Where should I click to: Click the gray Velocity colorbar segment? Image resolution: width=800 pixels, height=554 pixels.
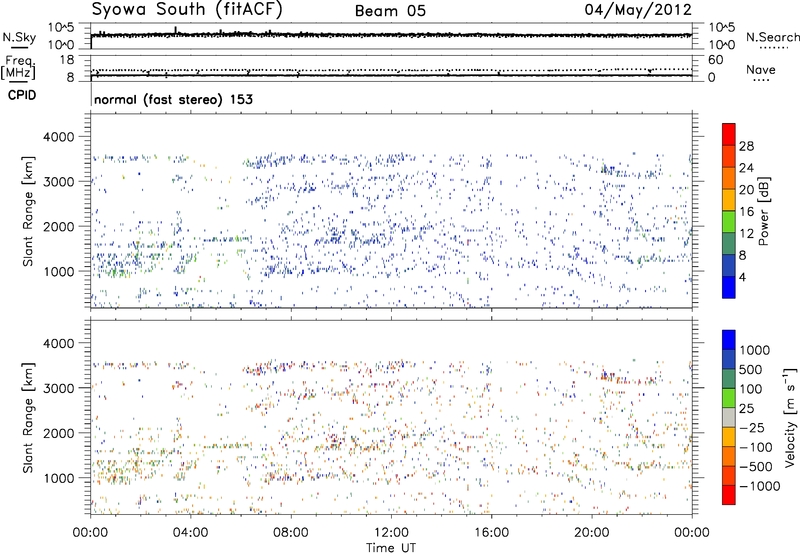tap(729, 417)
